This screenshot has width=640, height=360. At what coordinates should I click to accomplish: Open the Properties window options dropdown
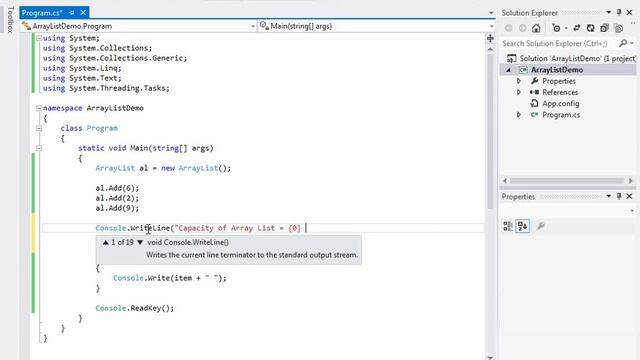point(609,196)
